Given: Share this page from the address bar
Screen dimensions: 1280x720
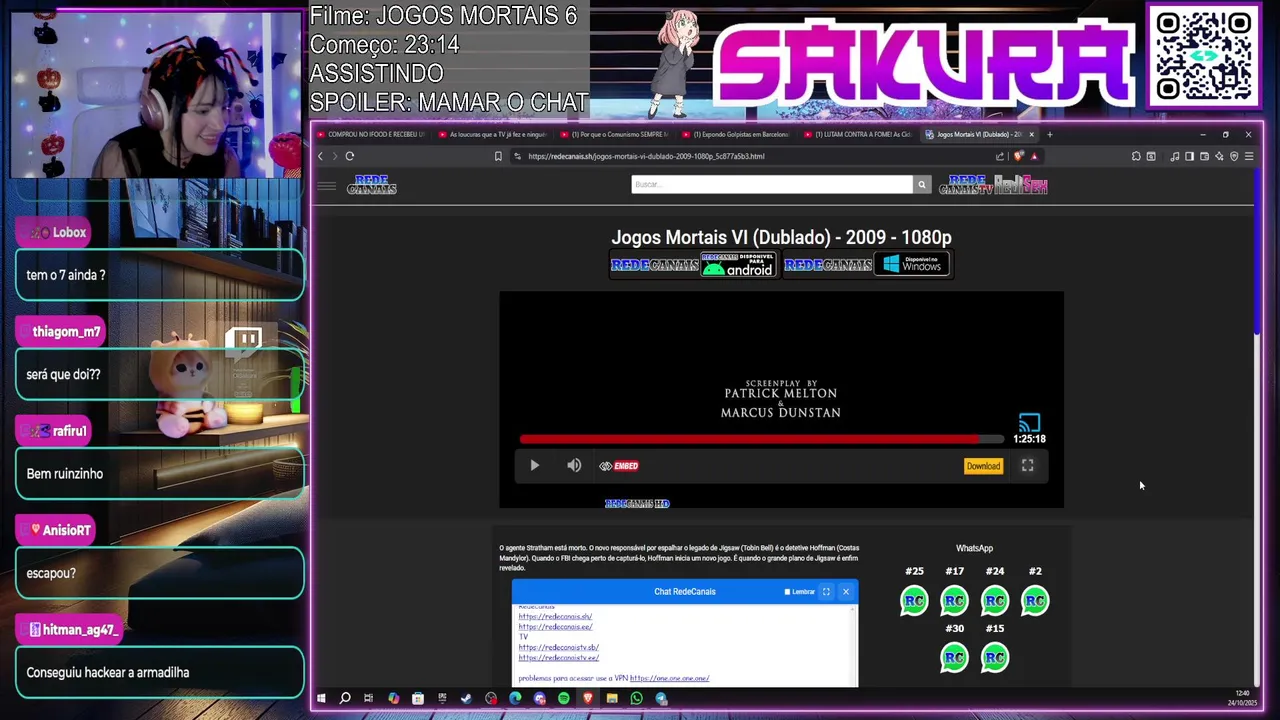Looking at the screenshot, I should (1000, 156).
